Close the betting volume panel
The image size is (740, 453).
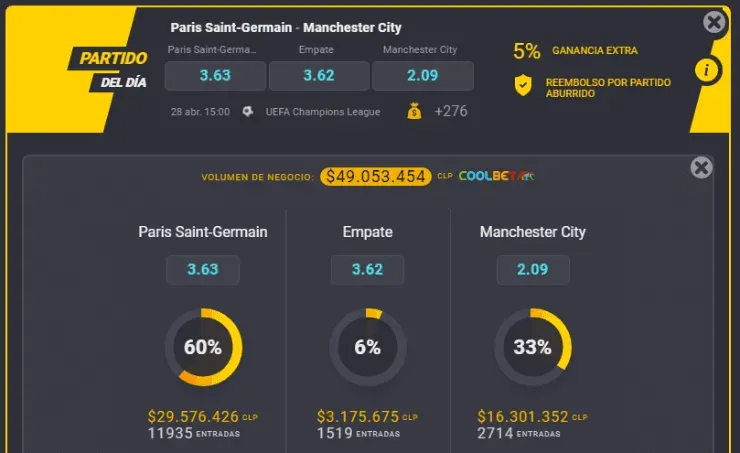click(702, 168)
